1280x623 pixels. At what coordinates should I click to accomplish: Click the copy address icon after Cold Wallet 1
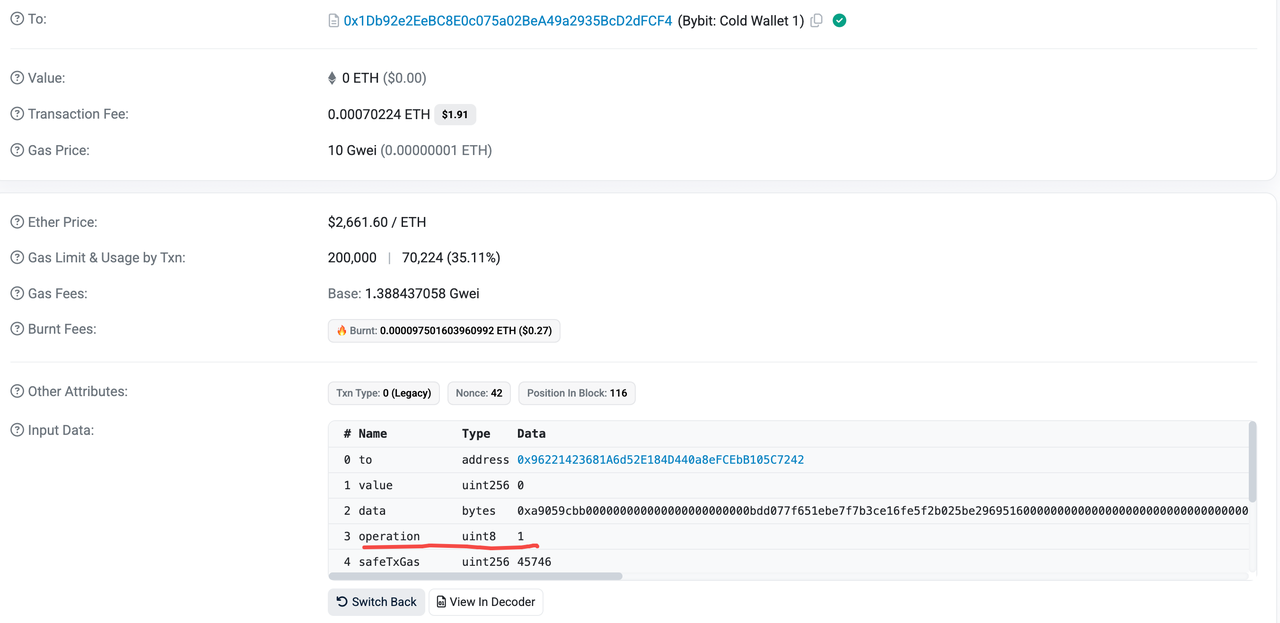tap(817, 20)
